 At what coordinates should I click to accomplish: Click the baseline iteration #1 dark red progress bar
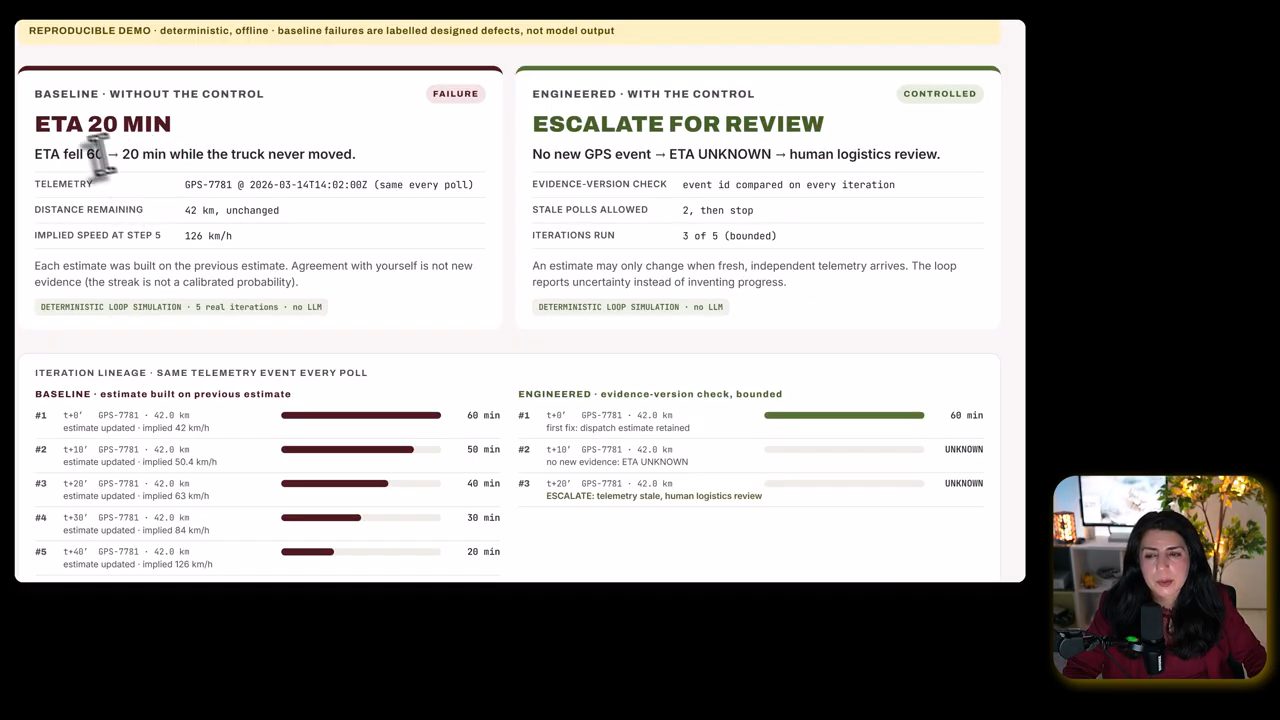(x=361, y=415)
